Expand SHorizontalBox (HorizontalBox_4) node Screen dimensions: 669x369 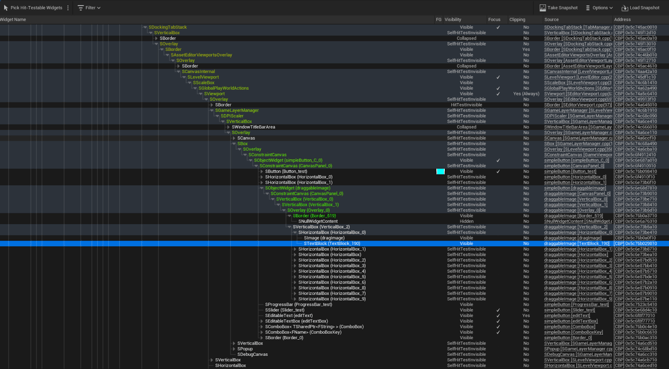295,271
